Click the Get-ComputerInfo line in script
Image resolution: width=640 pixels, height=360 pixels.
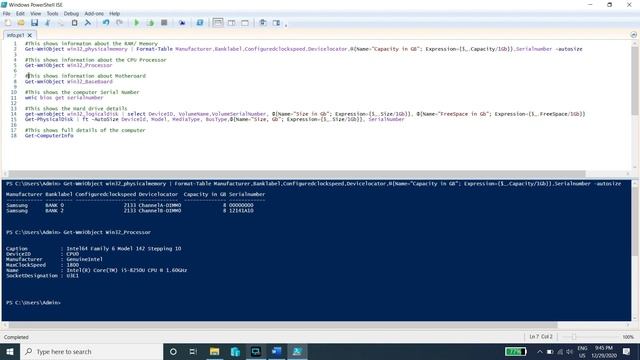(49, 136)
